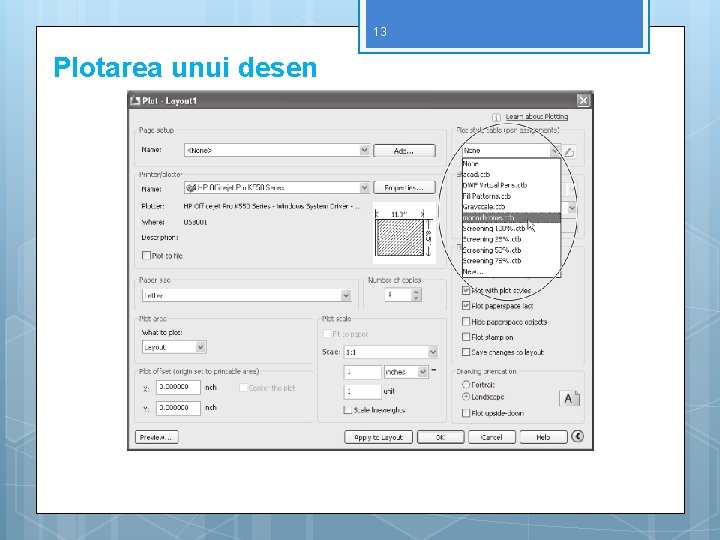The height and width of the screenshot is (540, 720).
Task: Click the Number of copies stepper arrows
Action: tap(416, 295)
